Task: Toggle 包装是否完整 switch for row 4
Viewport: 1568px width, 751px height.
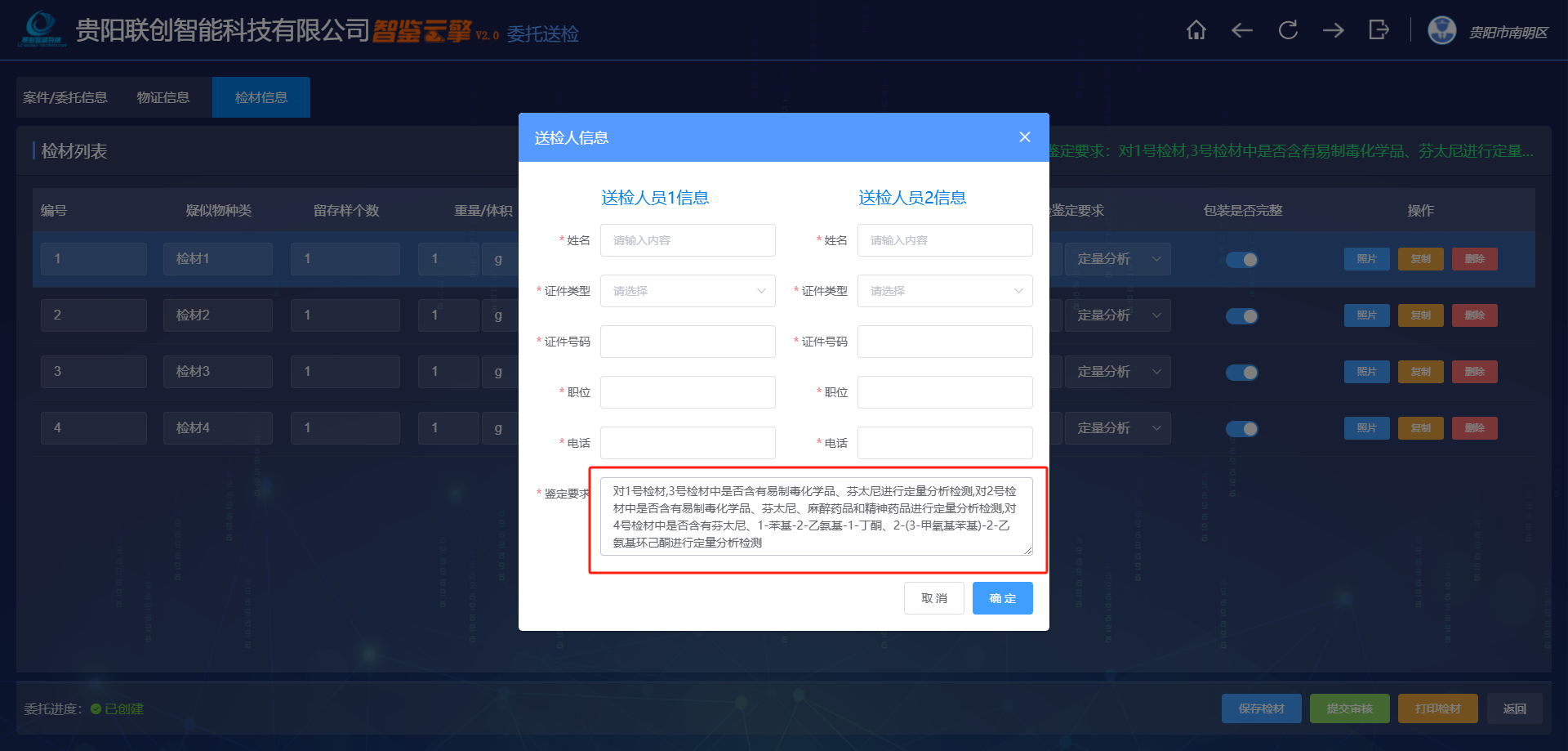Action: point(1242,429)
